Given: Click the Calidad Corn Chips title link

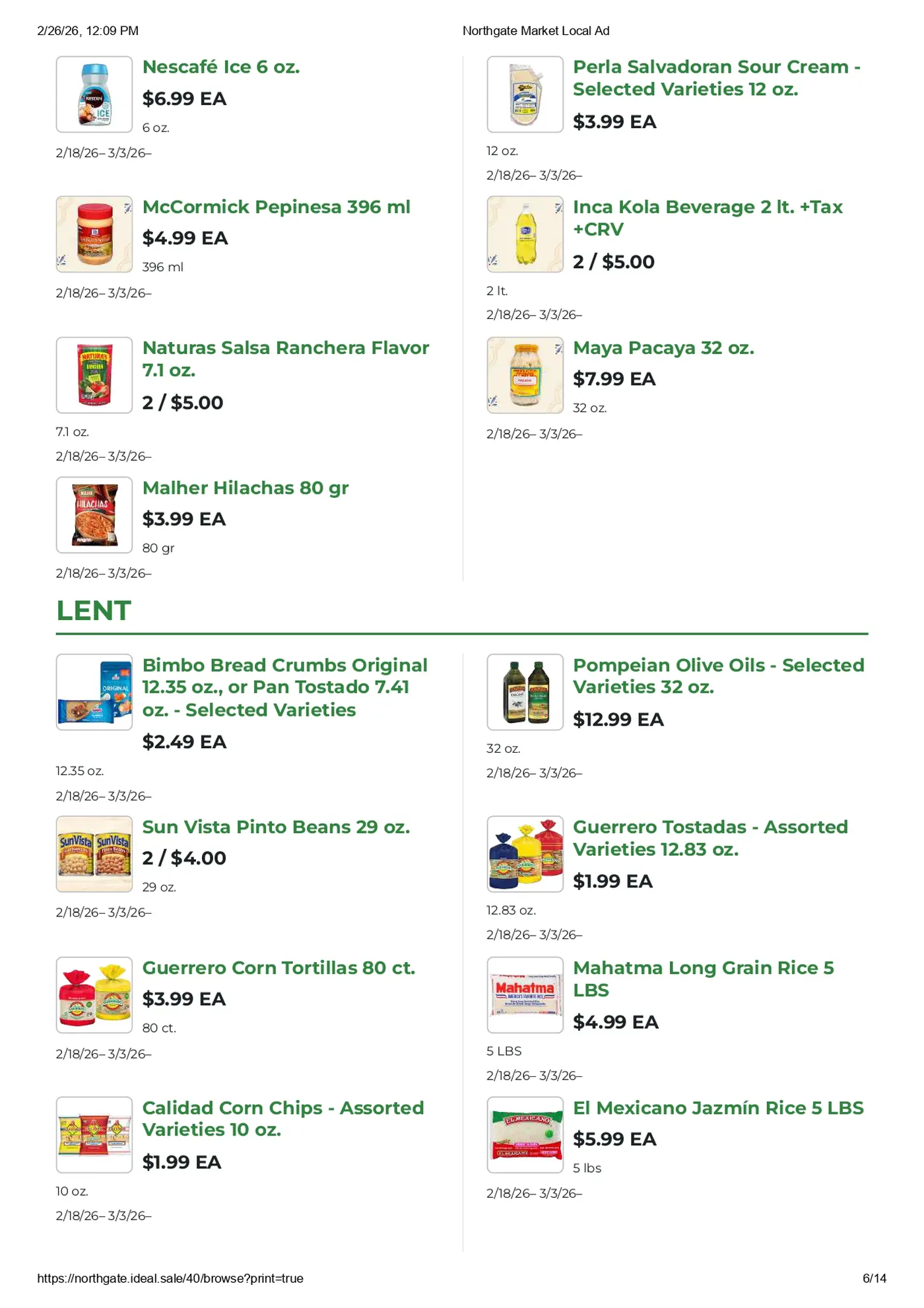Looking at the screenshot, I should pyautogui.click(x=283, y=1119).
